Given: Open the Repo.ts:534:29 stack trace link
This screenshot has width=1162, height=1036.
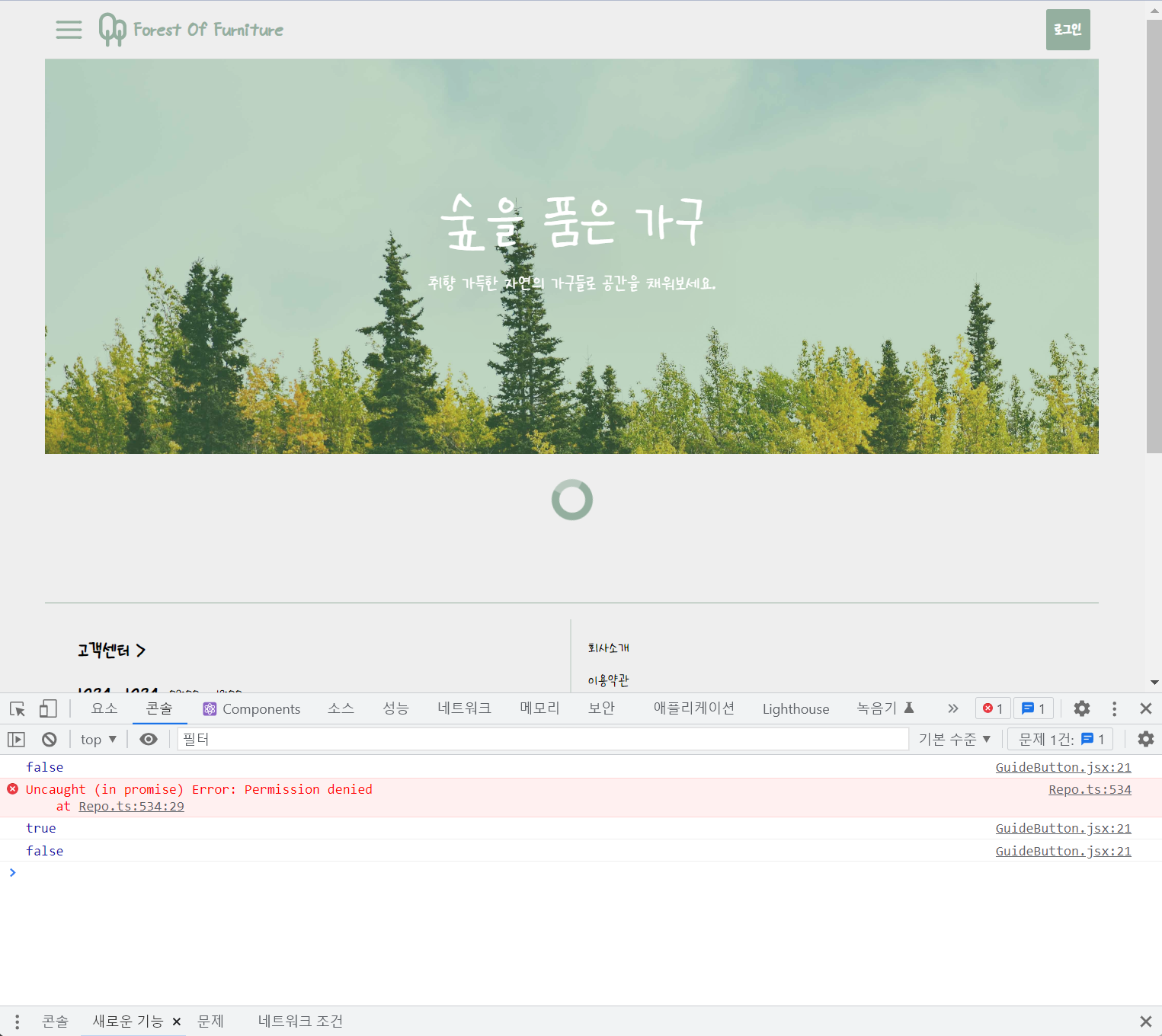Looking at the screenshot, I should (x=131, y=806).
